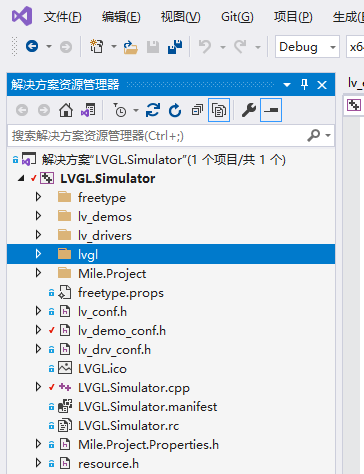Click the undo arrow icon

[x=205, y=46]
